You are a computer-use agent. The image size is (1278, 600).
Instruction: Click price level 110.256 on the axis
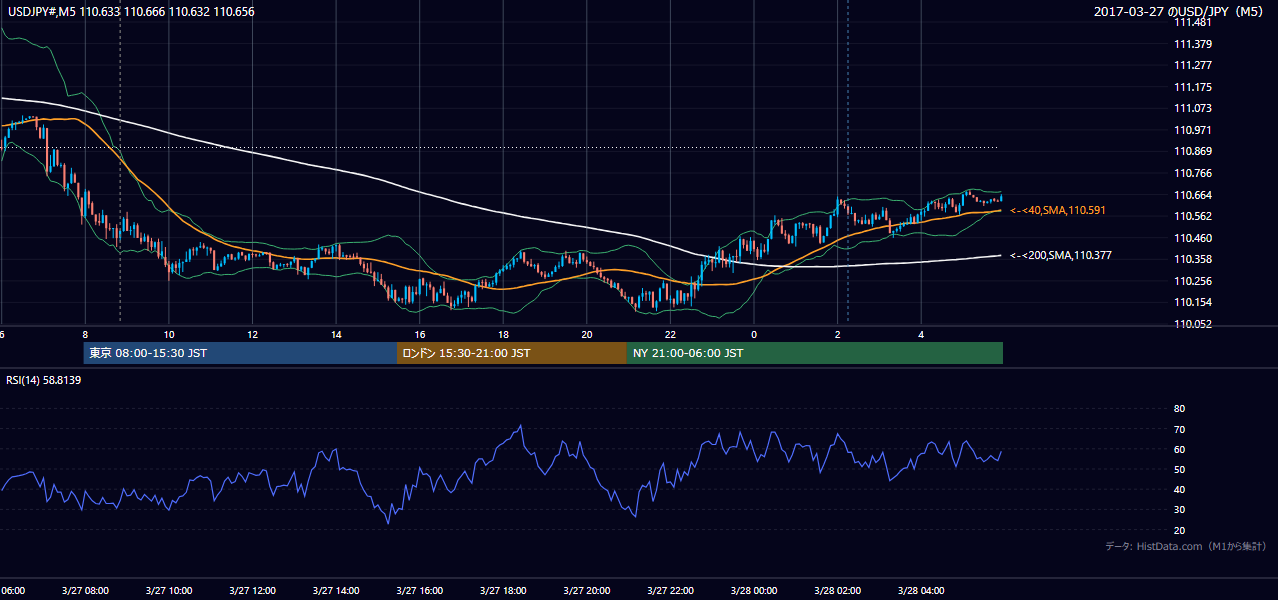coord(1193,281)
